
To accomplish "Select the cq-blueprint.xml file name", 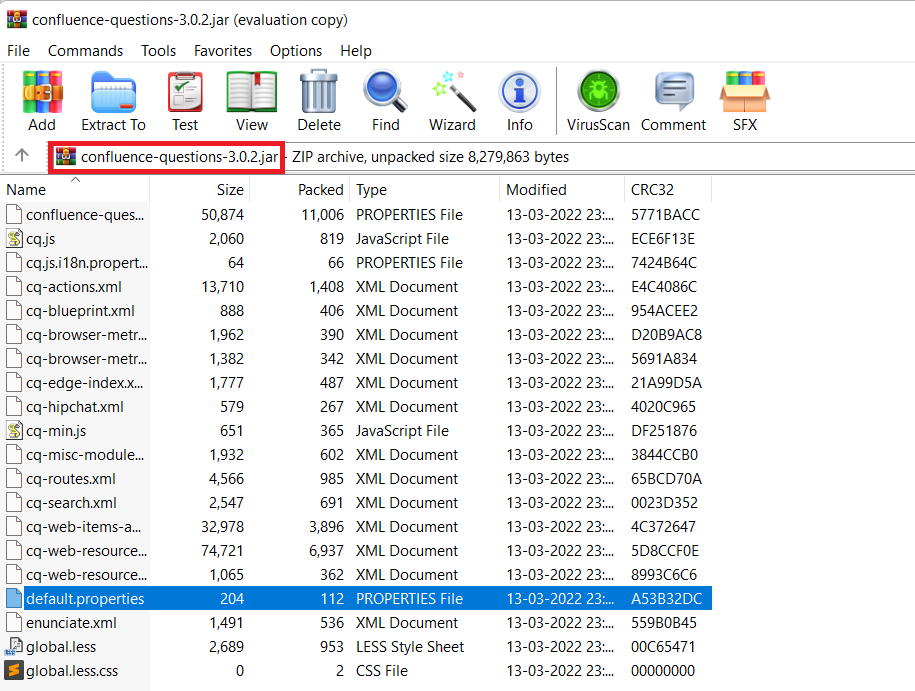I will tap(80, 310).
